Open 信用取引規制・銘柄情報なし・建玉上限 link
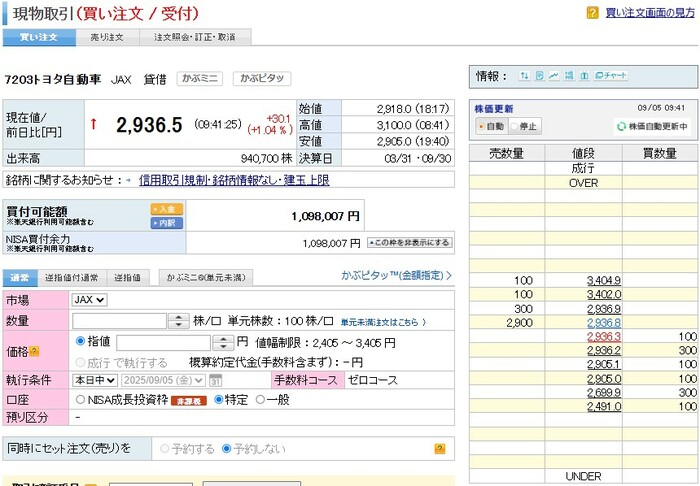The height and width of the screenshot is (486, 700). pyautogui.click(x=234, y=180)
